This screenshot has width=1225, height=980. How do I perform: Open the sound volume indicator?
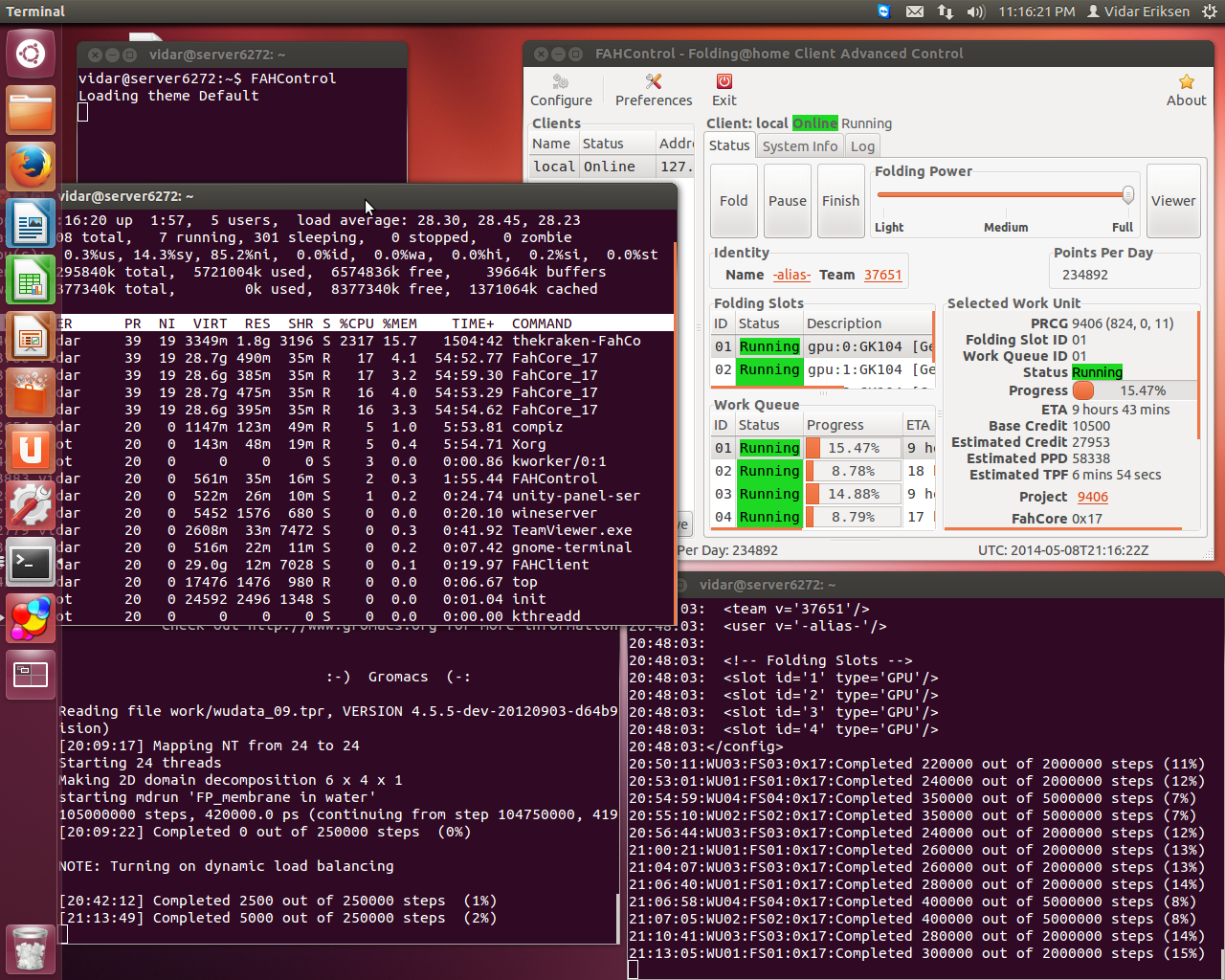coord(976,11)
